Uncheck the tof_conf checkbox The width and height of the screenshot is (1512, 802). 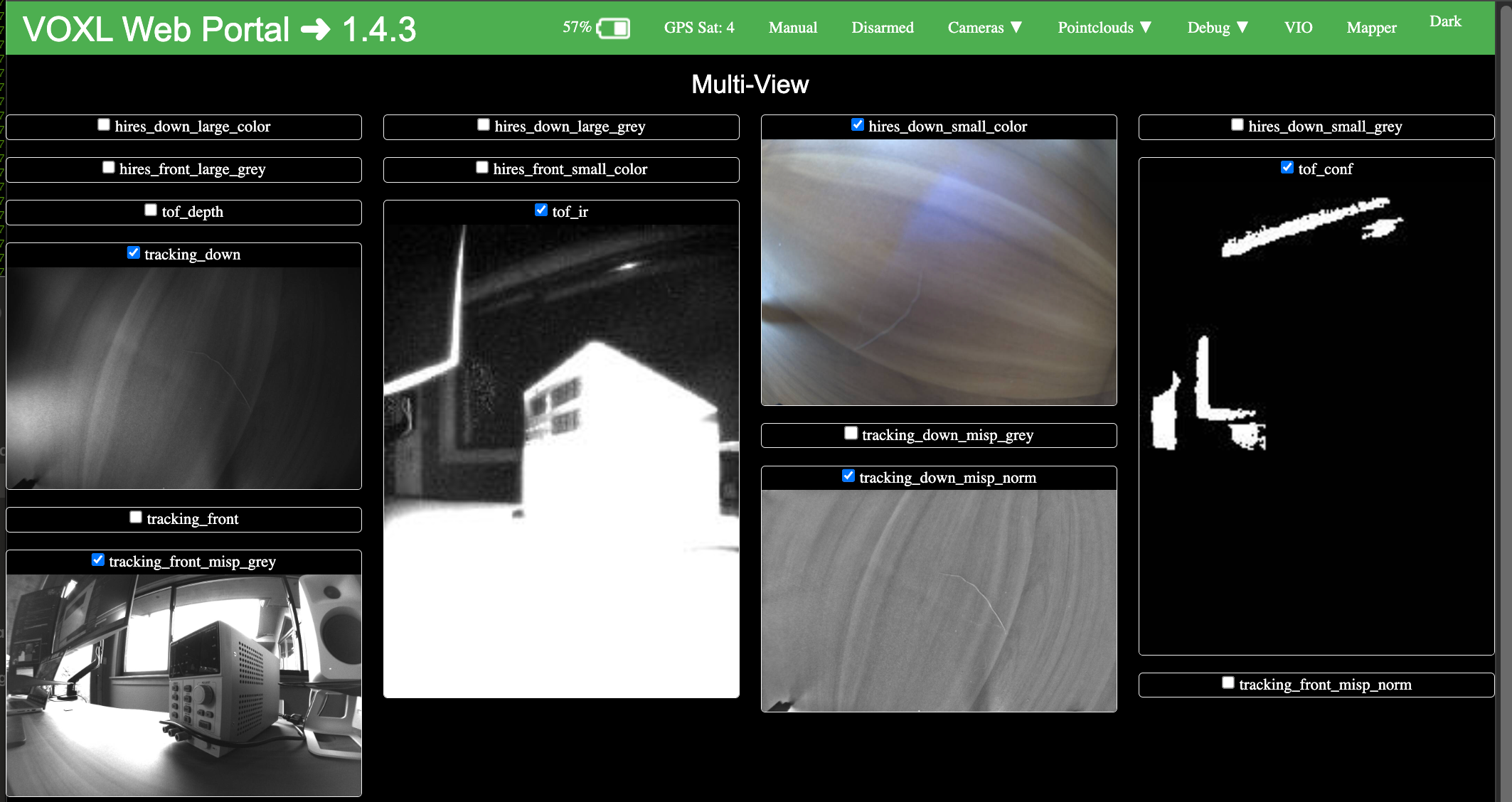point(1287,168)
